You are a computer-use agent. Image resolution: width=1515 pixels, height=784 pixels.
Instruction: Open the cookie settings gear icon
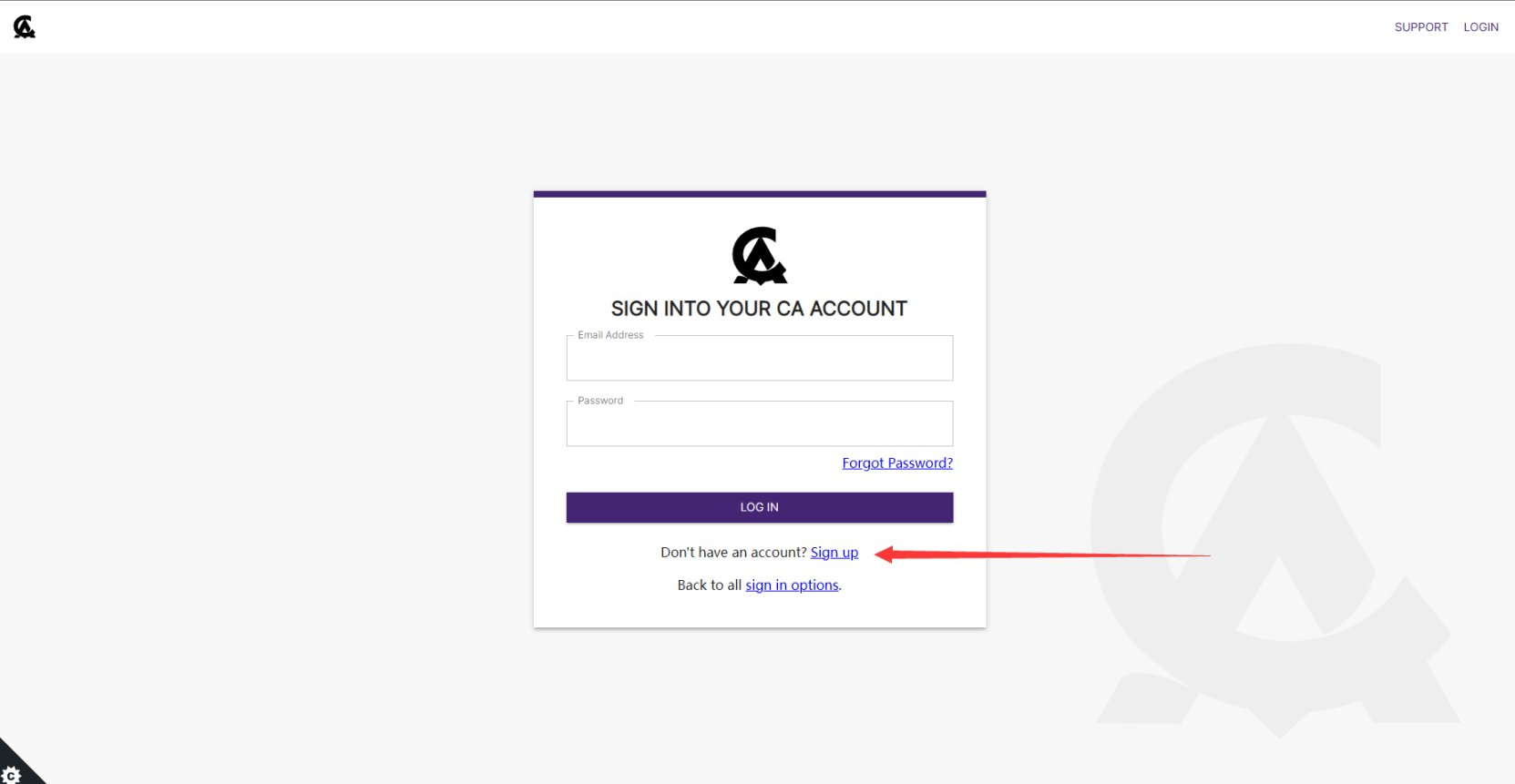coord(11,776)
